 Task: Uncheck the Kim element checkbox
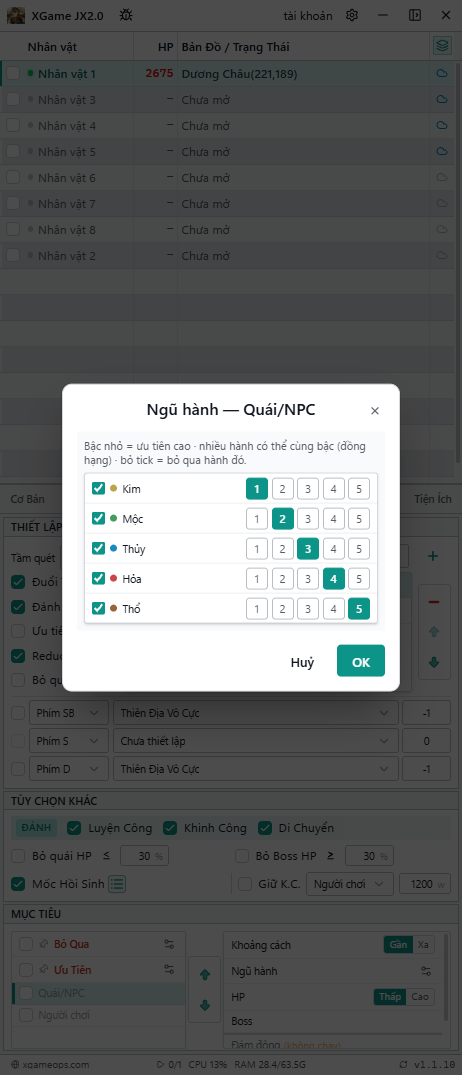tap(99, 489)
